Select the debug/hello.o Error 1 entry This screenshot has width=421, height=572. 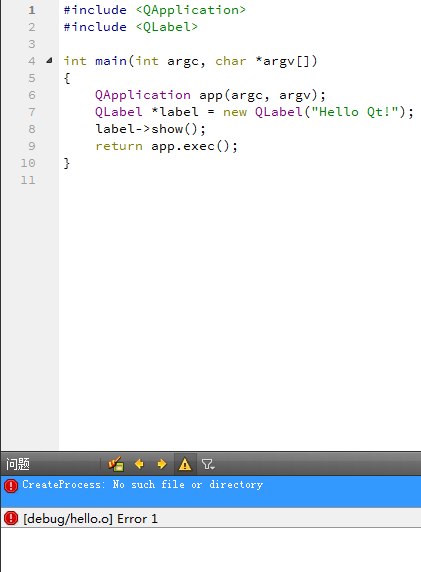(x=211, y=518)
